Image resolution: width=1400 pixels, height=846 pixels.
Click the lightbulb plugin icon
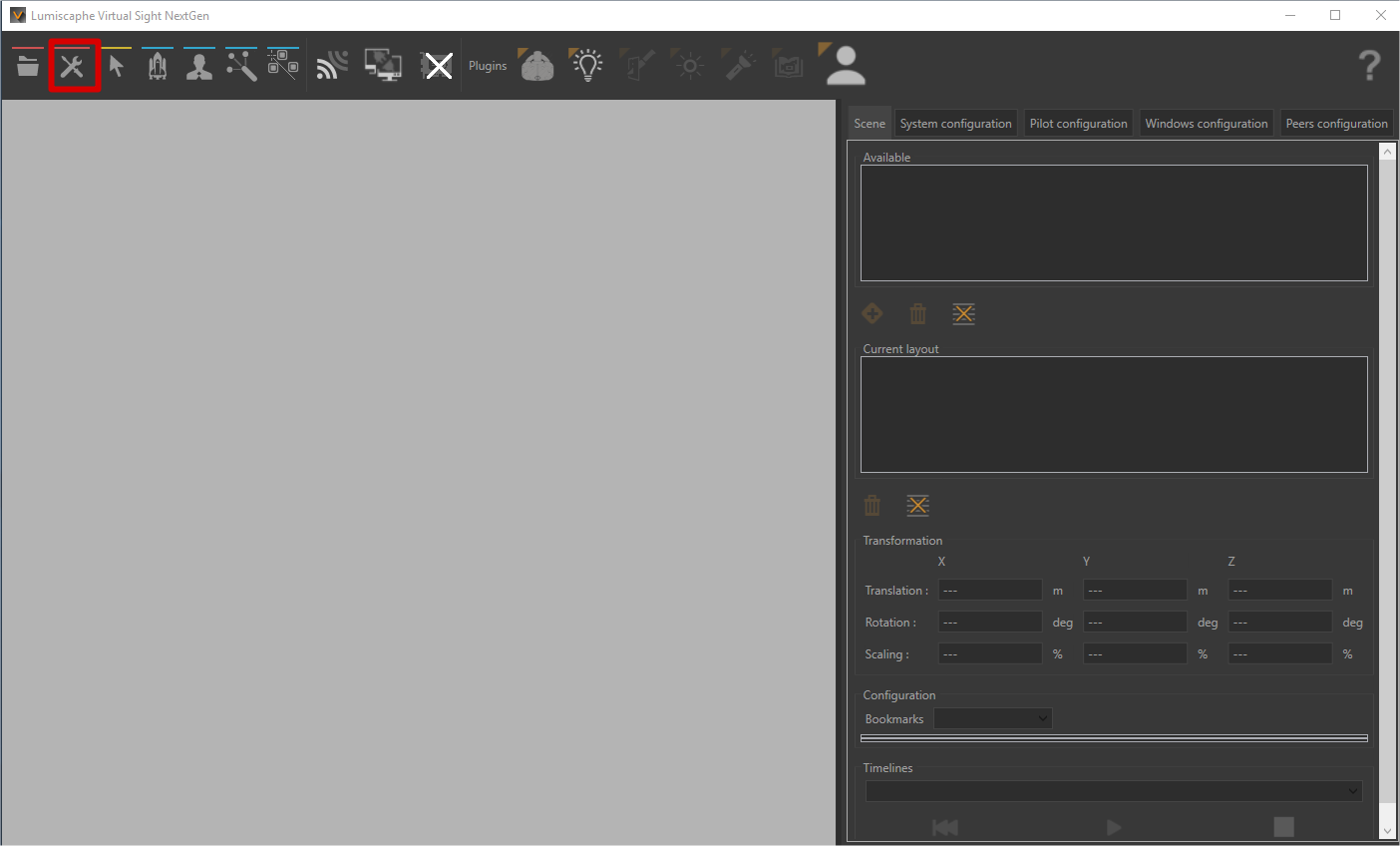587,66
